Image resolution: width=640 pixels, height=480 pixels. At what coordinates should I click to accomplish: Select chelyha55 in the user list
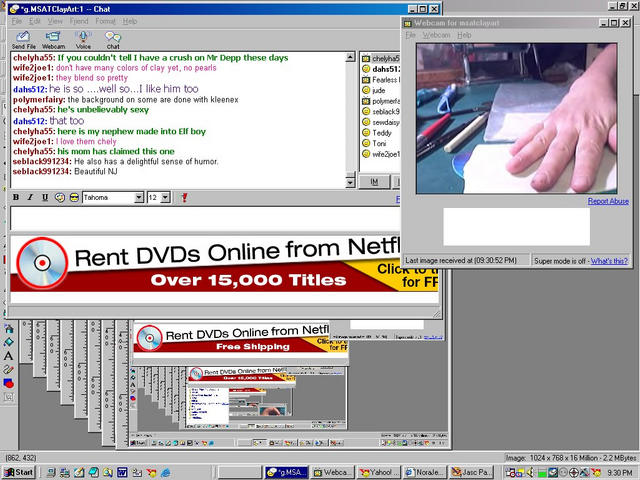coord(380,58)
